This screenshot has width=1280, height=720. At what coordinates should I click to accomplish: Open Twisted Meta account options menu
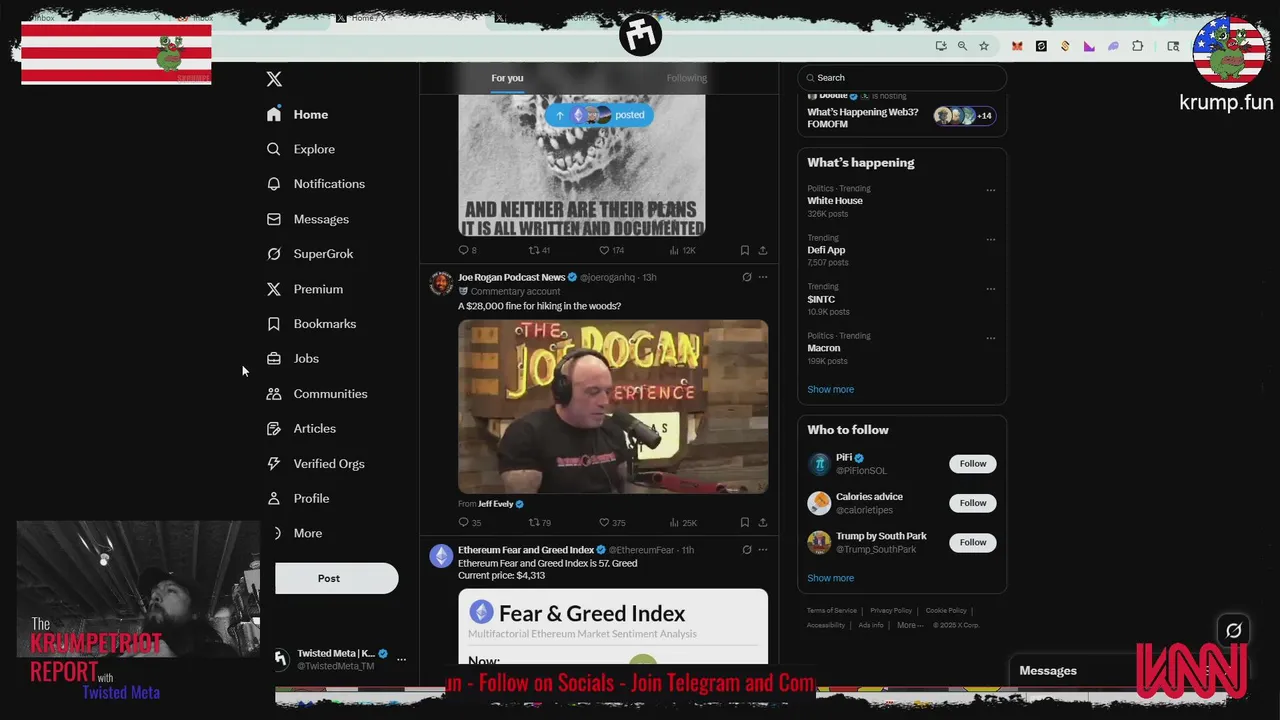tap(401, 659)
